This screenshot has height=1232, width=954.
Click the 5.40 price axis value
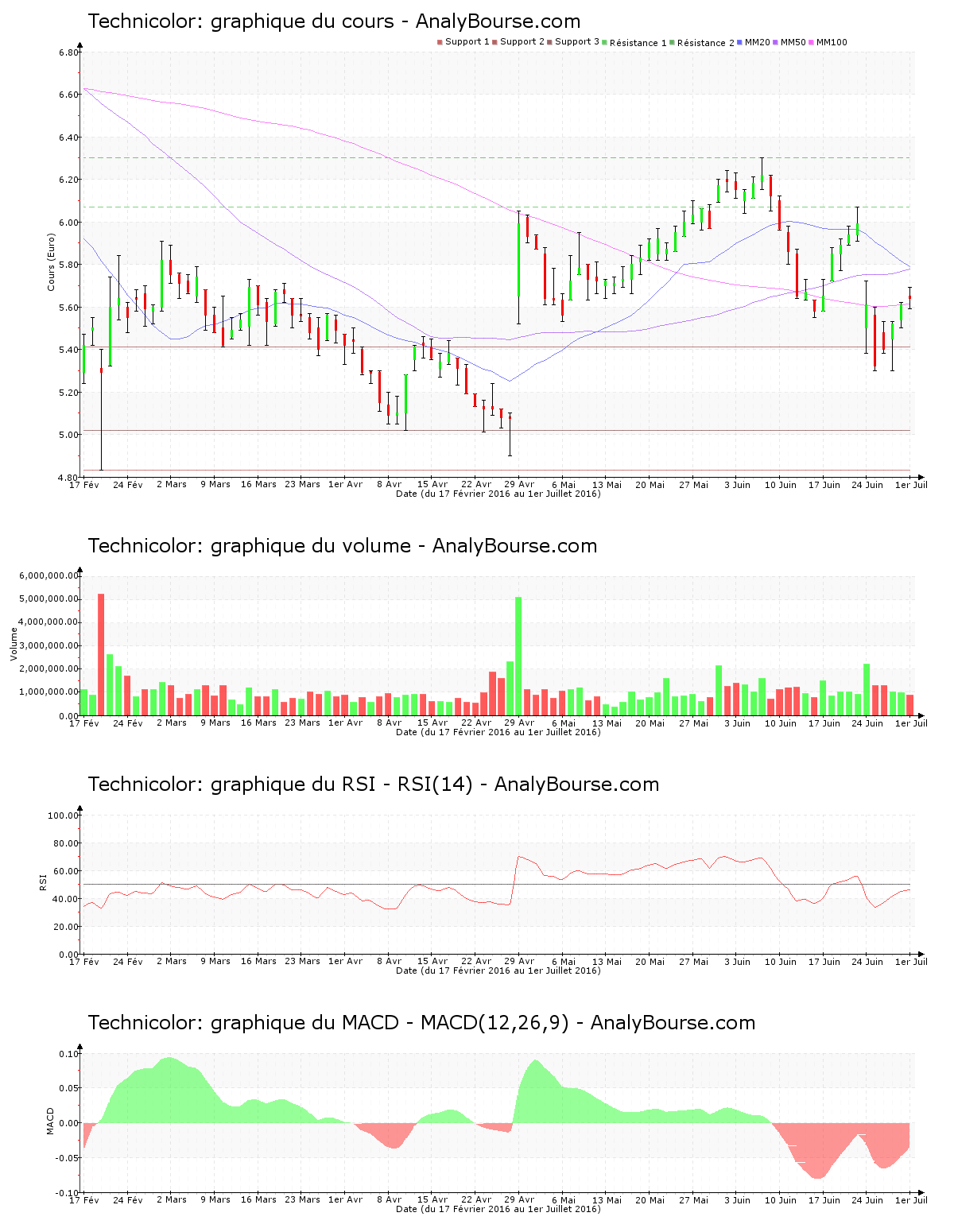tap(68, 351)
